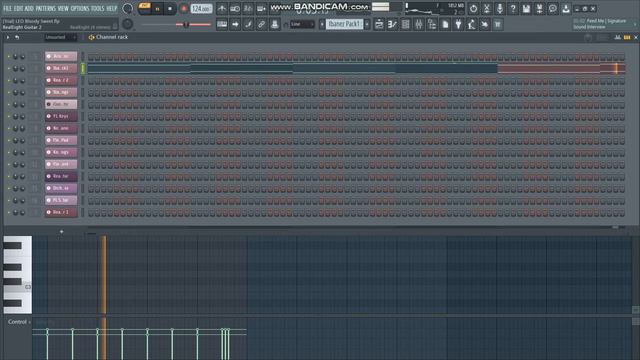
Task: Open the plugin picker plug icon
Action: [x=458, y=24]
